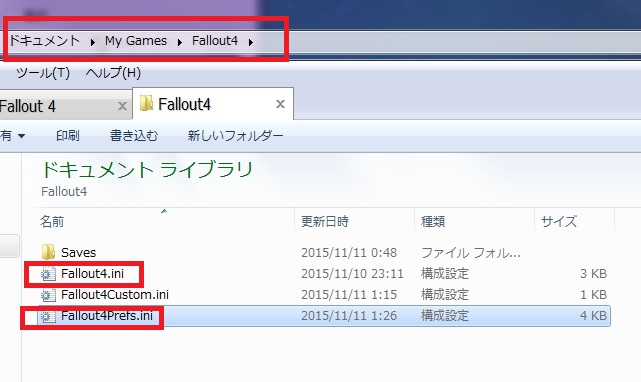Expand arrow after My Games breadcrumb
Screen dimensions: 641x382
[179, 42]
